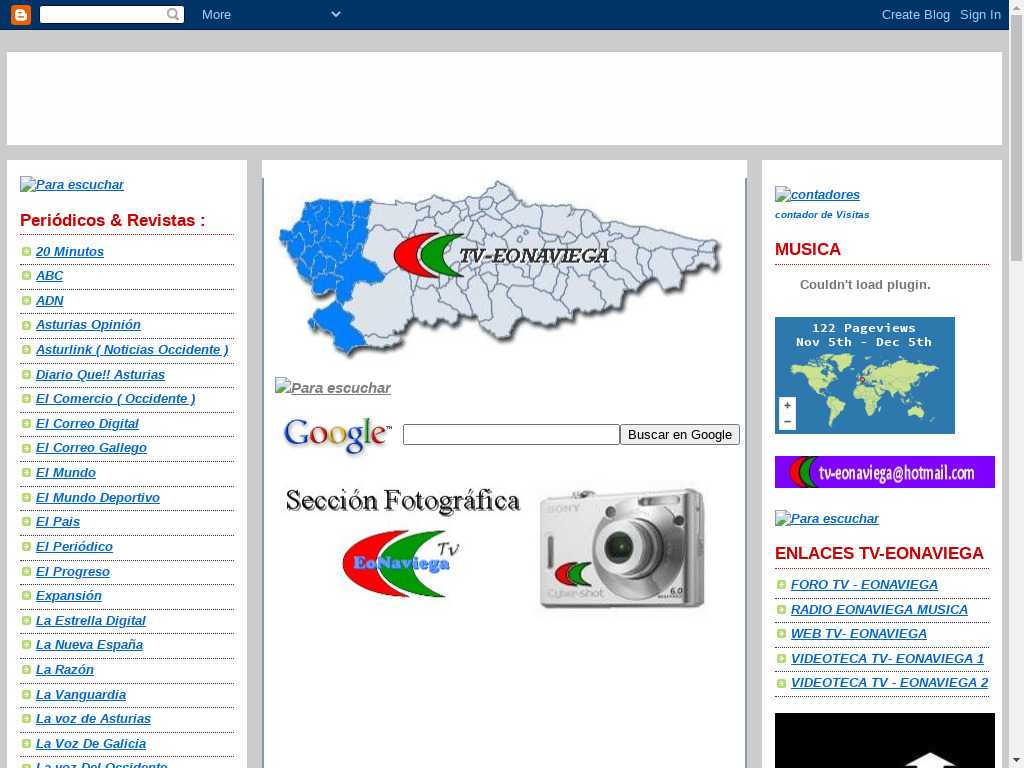This screenshot has width=1024, height=768.
Task: Click the magnifier icon in Blogger search
Action: tap(174, 14)
